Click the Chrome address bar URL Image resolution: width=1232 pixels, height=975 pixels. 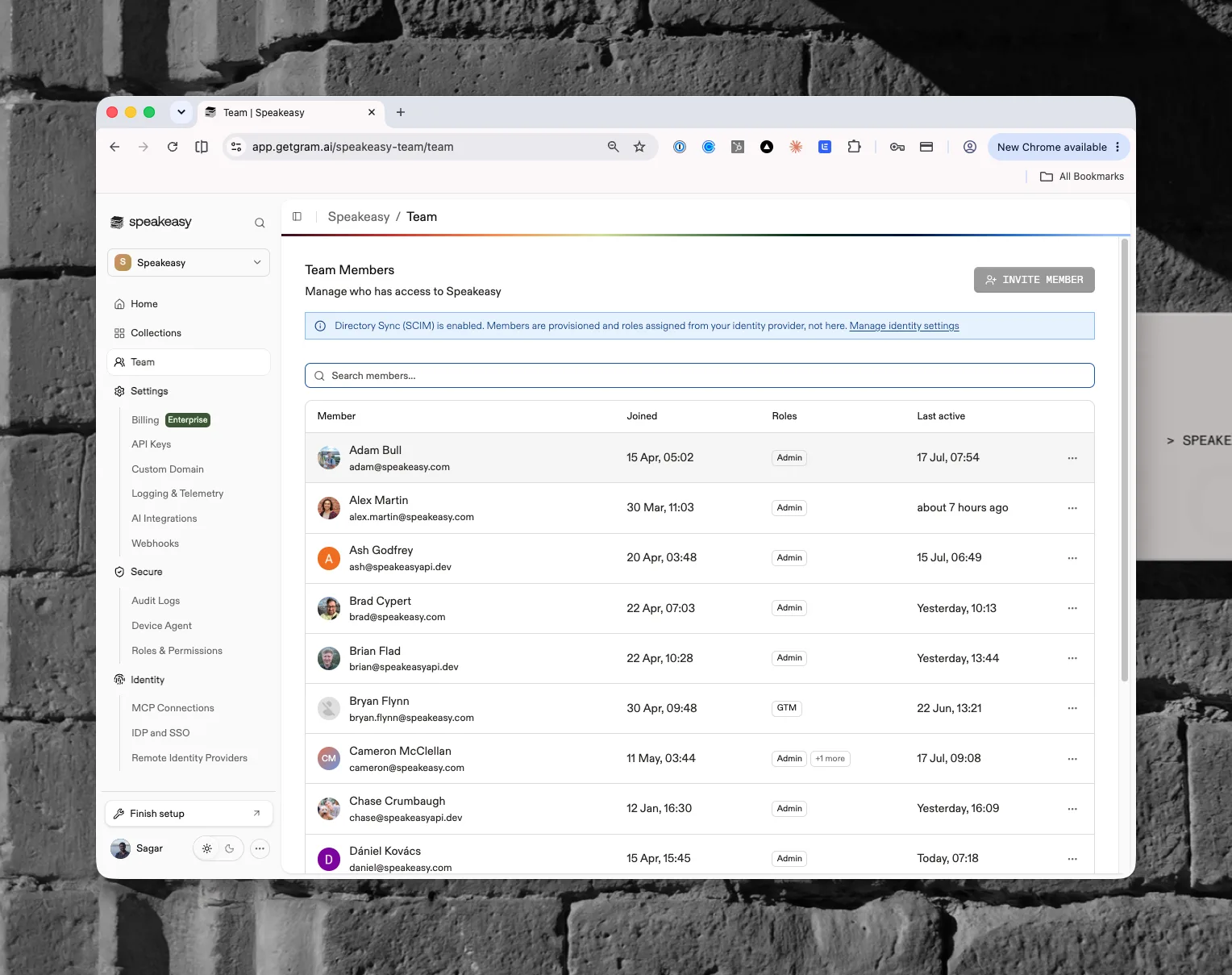pyautogui.click(x=353, y=147)
